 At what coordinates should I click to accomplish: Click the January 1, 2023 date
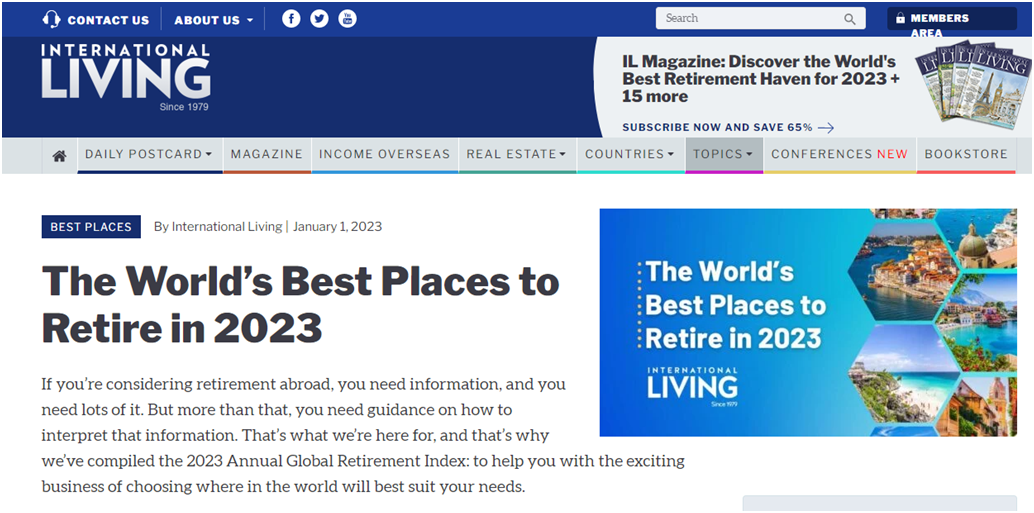pos(337,227)
